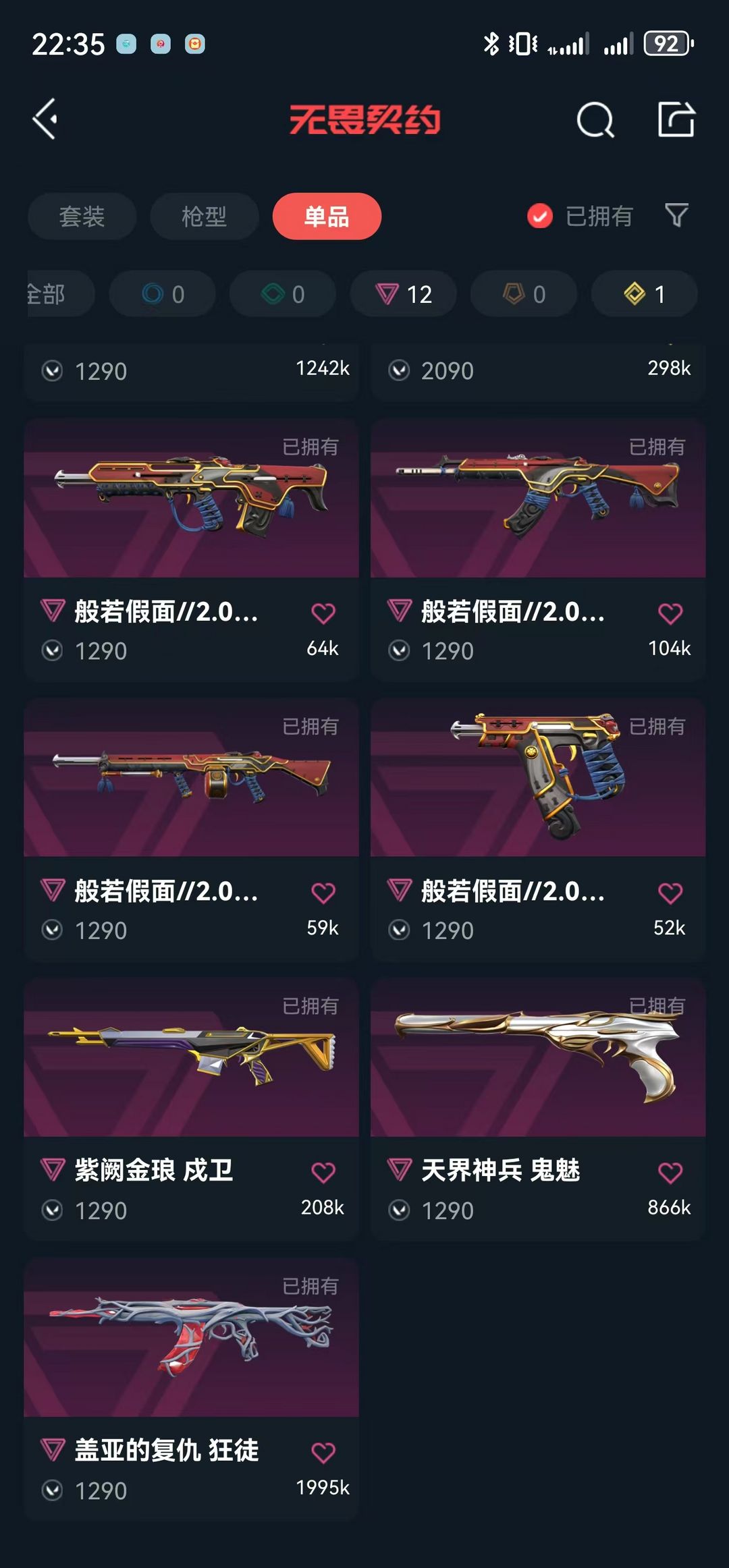Tap heart on 盖亚的复仇 狂徒
The height and width of the screenshot is (1568, 729).
pos(323,1453)
